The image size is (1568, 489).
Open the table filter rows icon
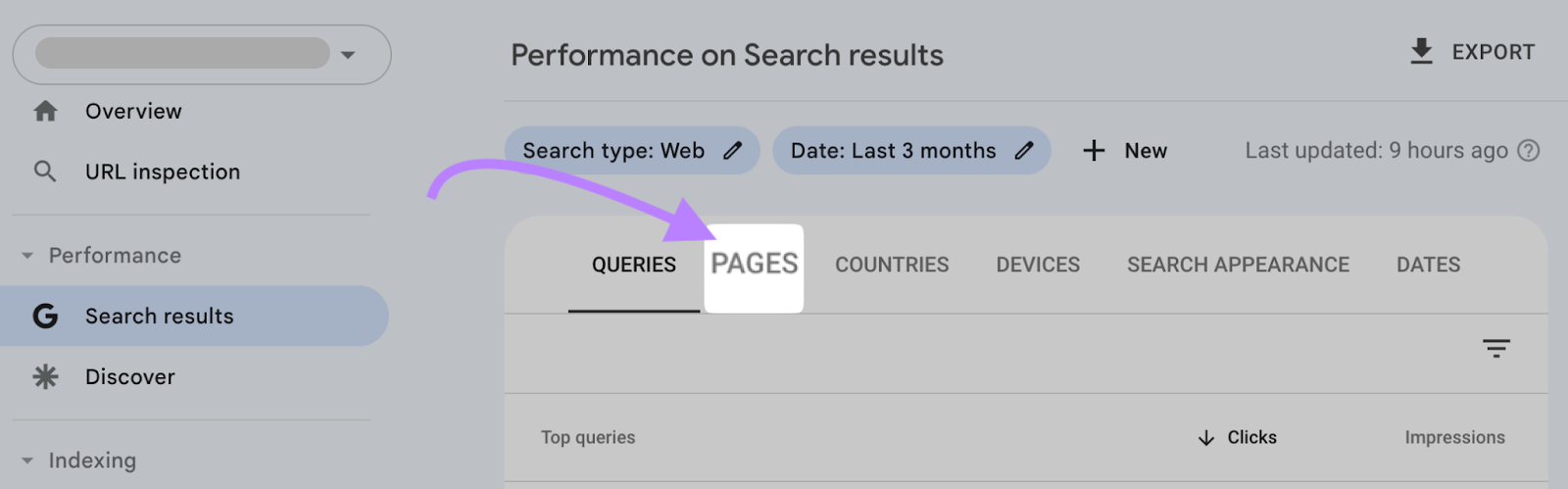click(x=1495, y=348)
